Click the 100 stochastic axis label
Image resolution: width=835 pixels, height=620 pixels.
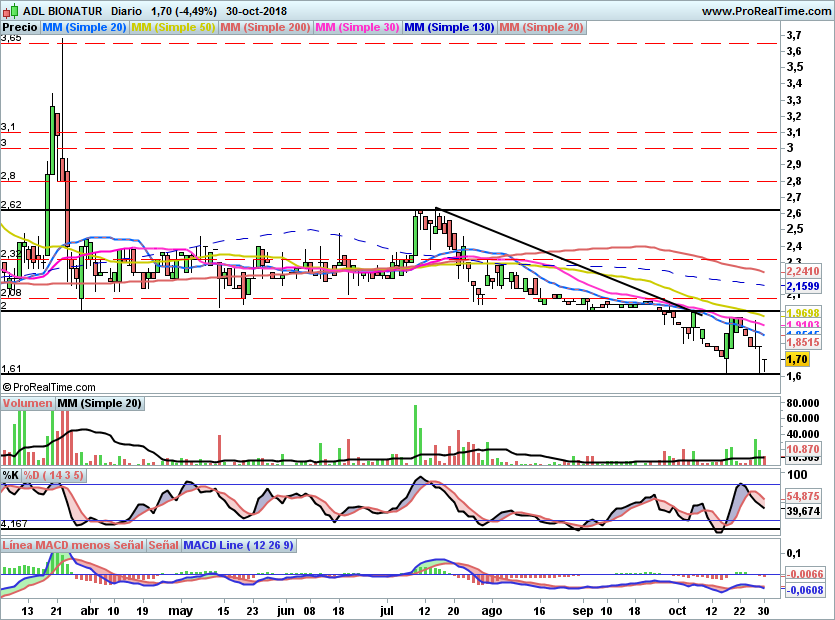797,475
